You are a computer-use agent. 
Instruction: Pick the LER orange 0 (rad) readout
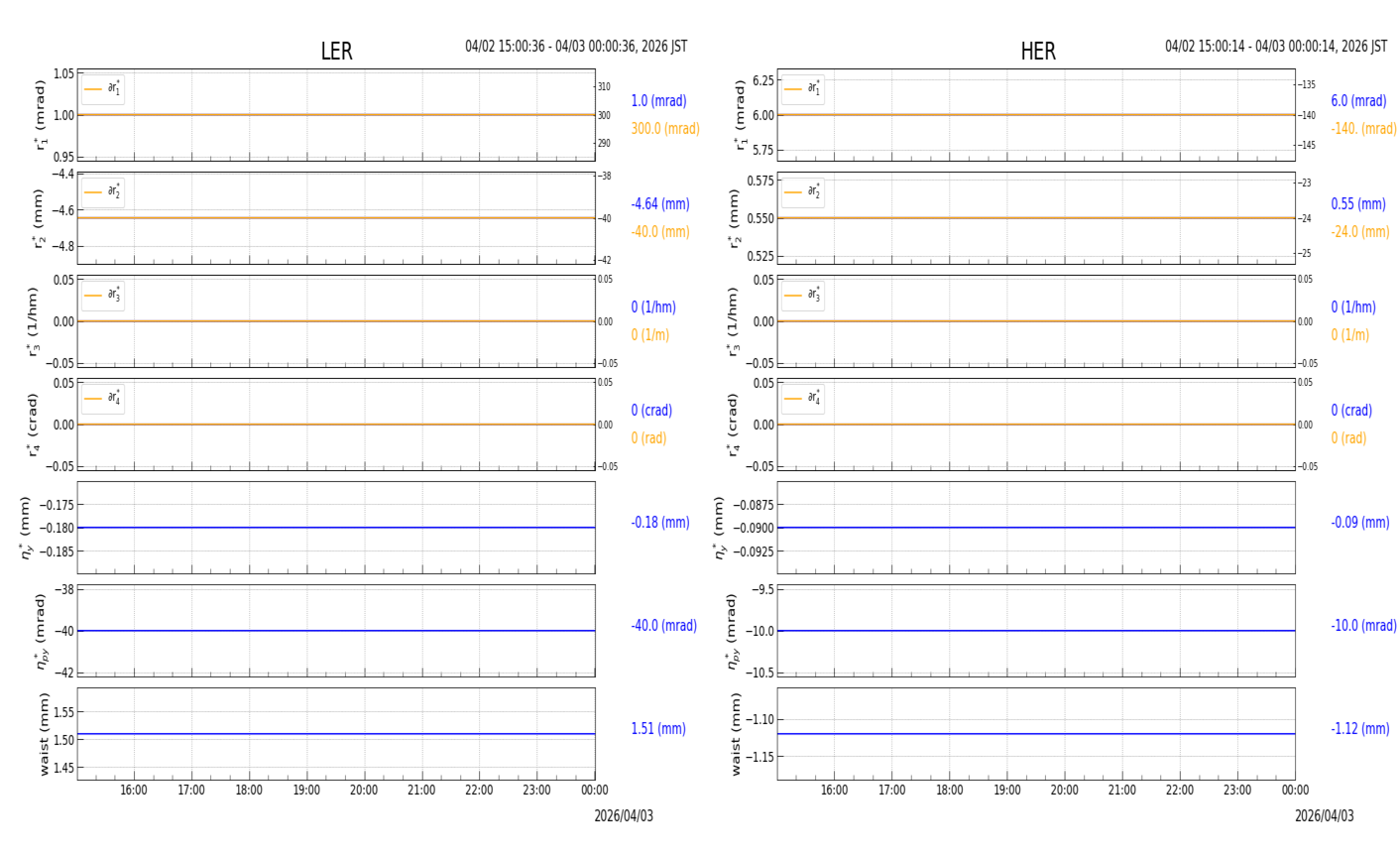click(x=648, y=438)
